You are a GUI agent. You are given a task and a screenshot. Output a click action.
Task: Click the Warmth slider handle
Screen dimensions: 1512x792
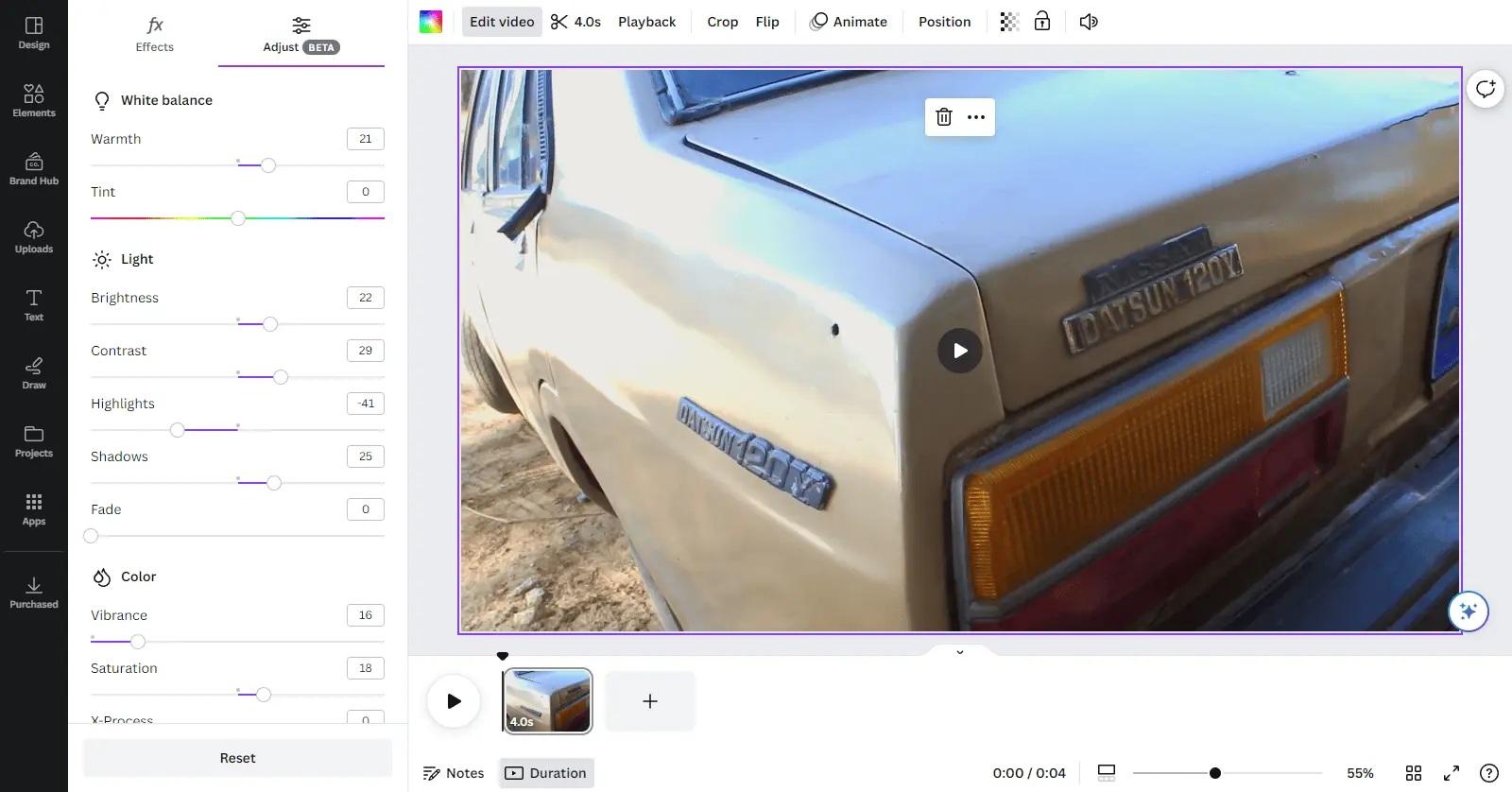268,165
